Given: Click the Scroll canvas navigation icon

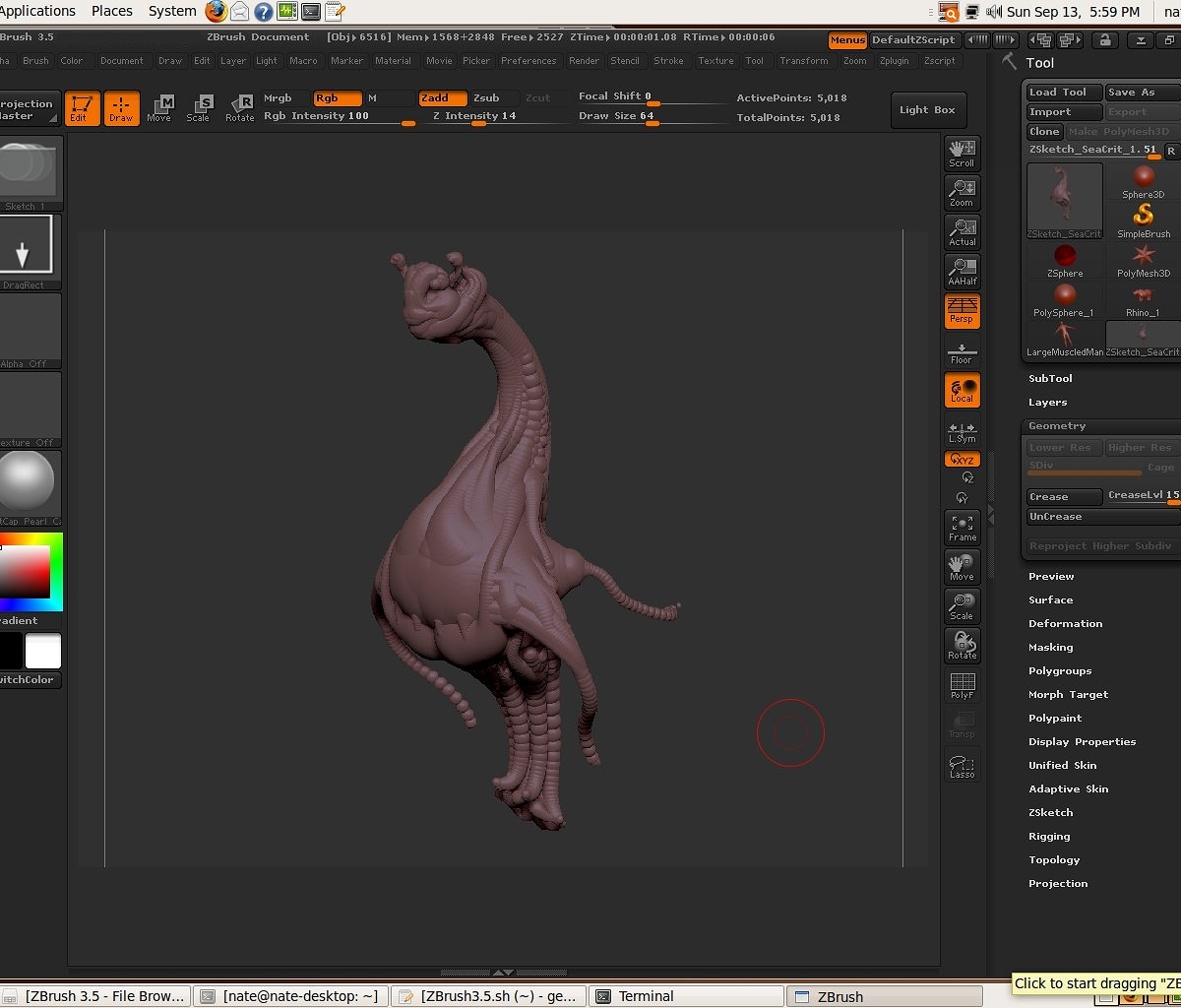Looking at the screenshot, I should 962,153.
